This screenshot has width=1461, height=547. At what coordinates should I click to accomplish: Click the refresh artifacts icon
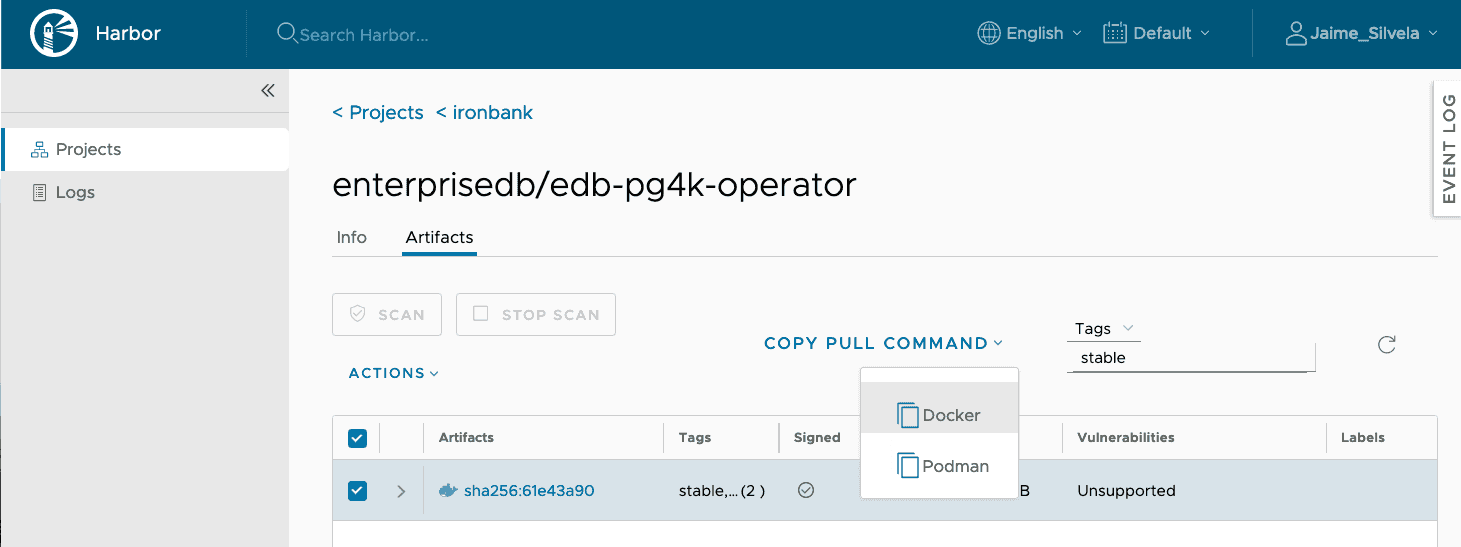(1386, 345)
